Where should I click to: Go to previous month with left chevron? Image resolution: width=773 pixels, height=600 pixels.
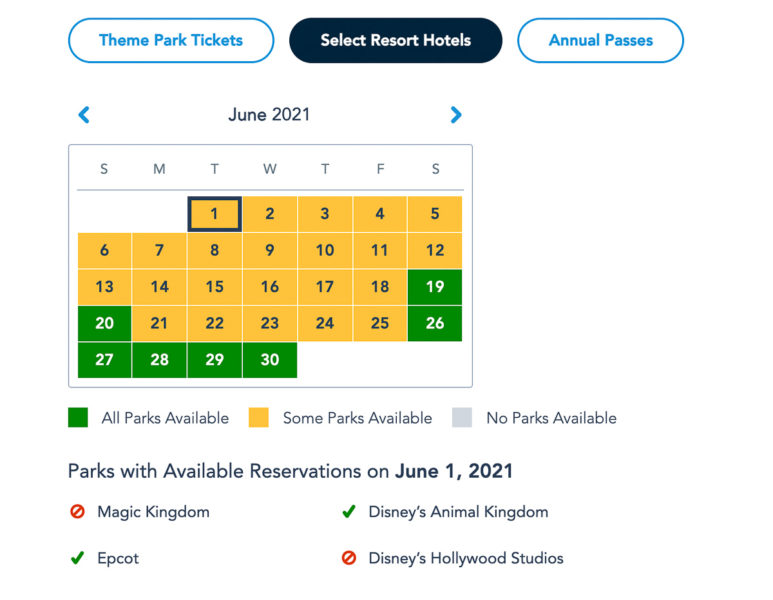coord(84,115)
